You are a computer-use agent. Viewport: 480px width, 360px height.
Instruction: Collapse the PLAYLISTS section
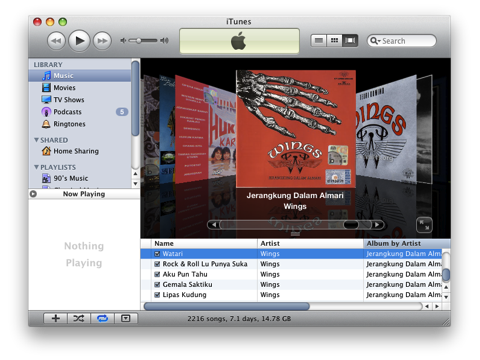(x=36, y=167)
